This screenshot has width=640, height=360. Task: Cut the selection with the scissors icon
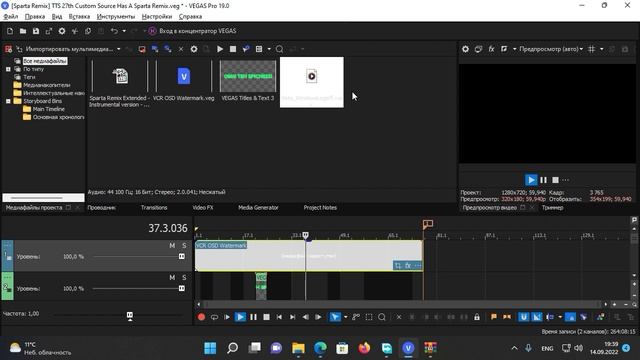click(x=75, y=31)
